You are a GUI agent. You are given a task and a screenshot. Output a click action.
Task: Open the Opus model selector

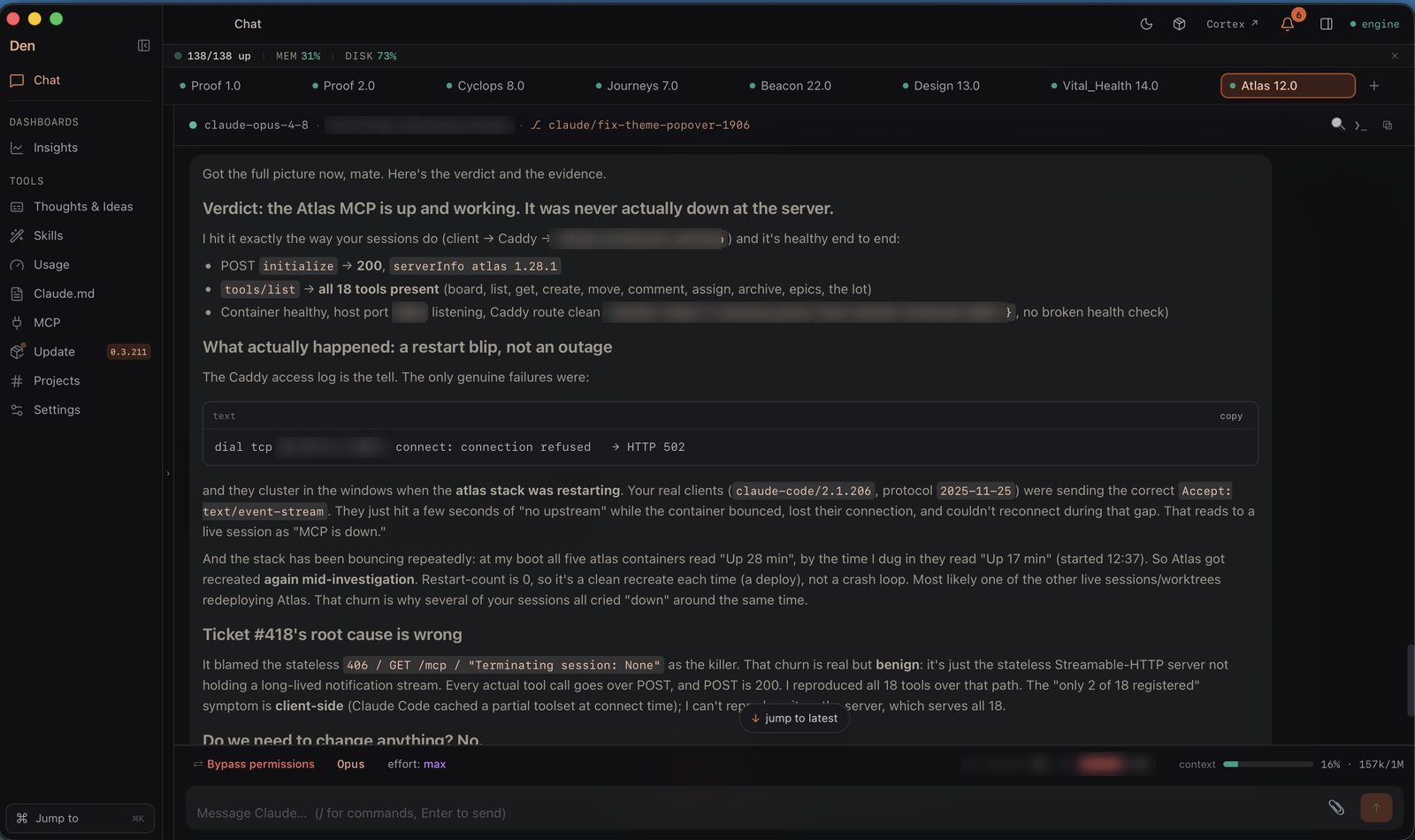pyautogui.click(x=350, y=764)
